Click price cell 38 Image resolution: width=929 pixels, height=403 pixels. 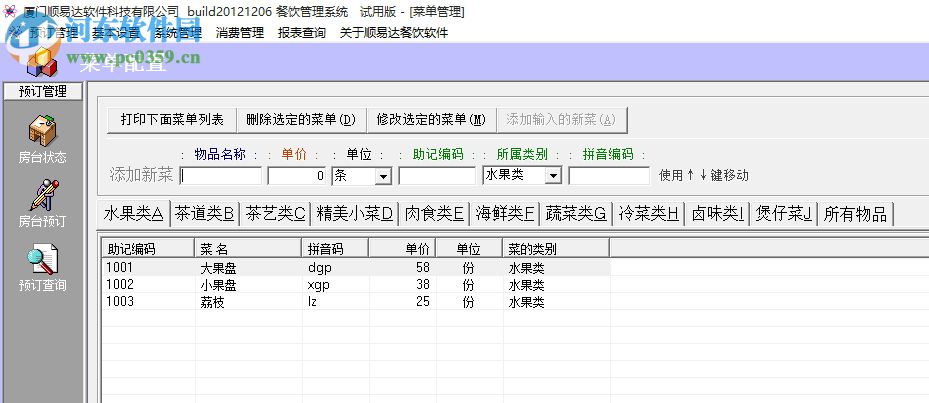click(x=423, y=285)
